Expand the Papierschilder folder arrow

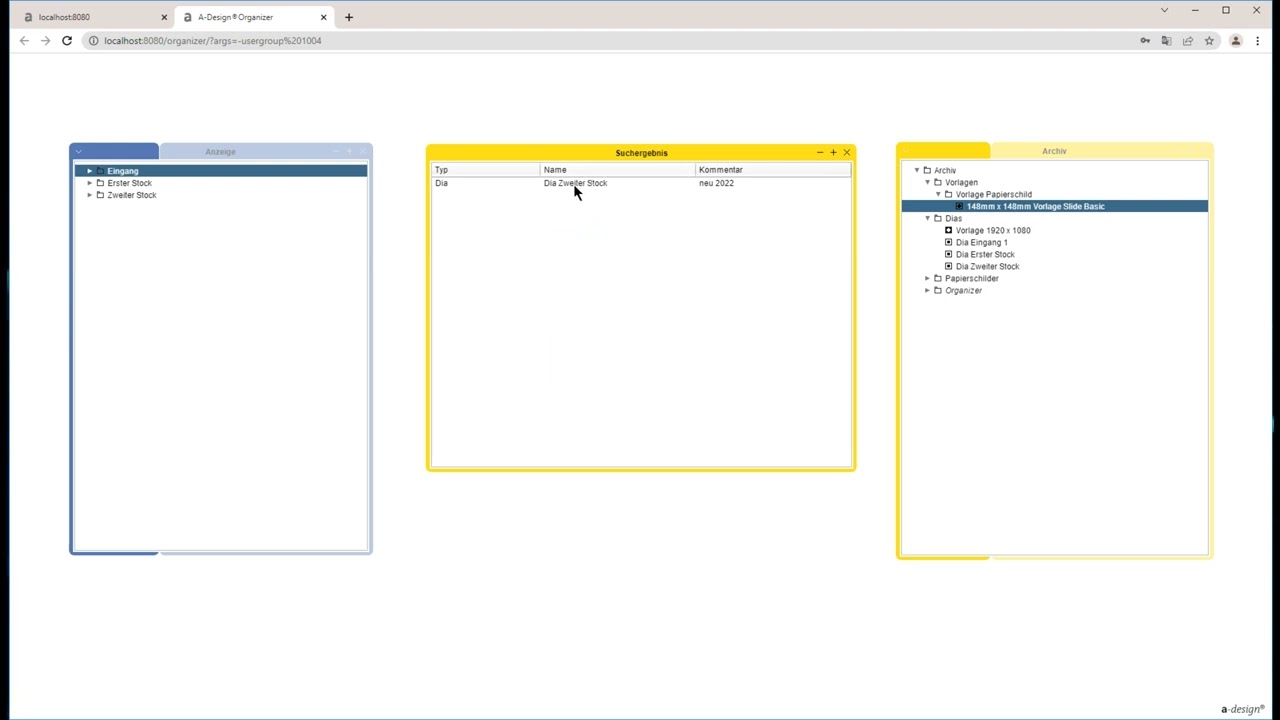pos(928,278)
